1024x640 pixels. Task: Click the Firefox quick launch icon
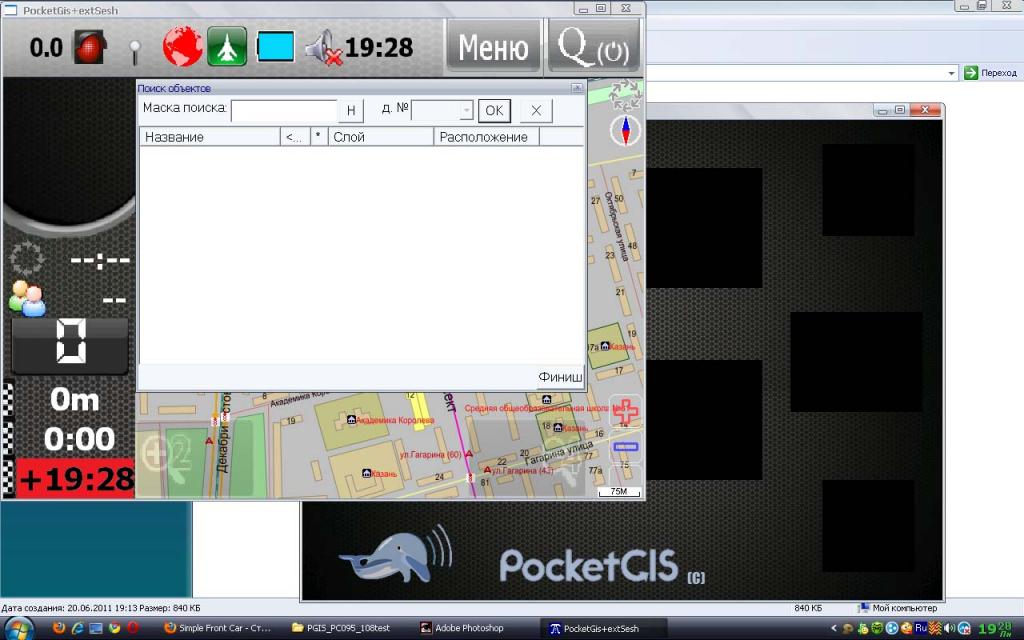point(59,628)
